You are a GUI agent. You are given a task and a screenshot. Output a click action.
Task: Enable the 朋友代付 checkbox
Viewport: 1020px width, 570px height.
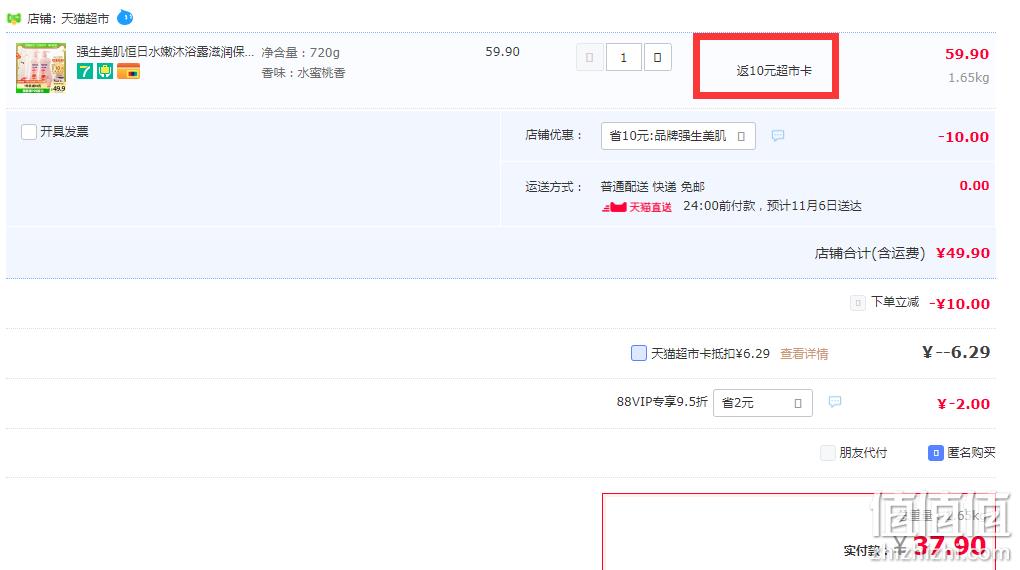[827, 452]
